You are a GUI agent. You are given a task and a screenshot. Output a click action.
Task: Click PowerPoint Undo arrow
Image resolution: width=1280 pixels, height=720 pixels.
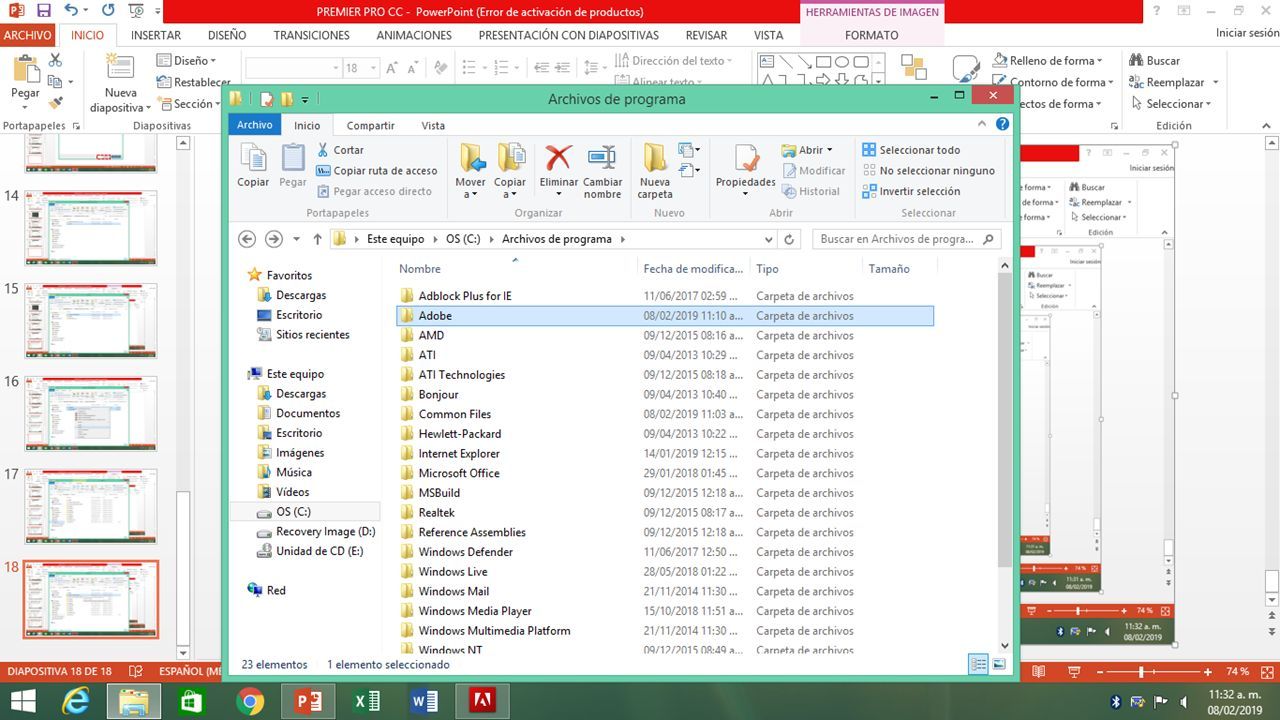point(71,11)
